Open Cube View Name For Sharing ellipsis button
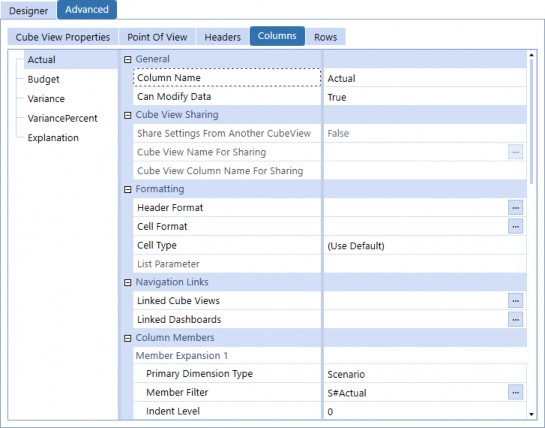This screenshot has width=545, height=428. (x=515, y=152)
